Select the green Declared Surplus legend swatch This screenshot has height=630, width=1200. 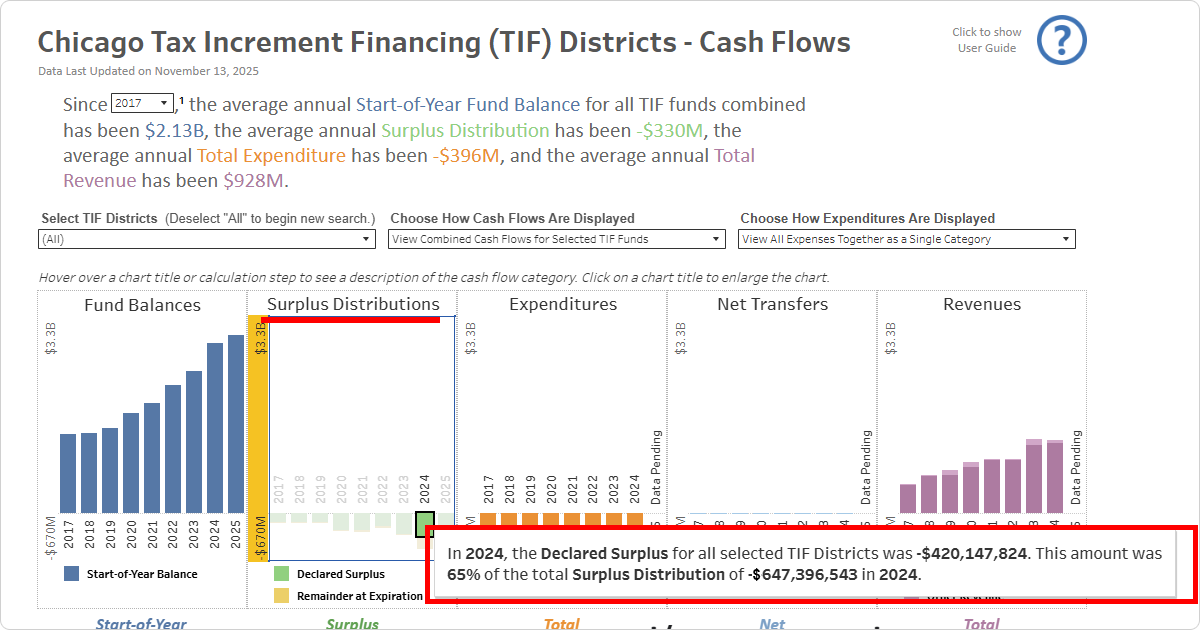(x=283, y=572)
